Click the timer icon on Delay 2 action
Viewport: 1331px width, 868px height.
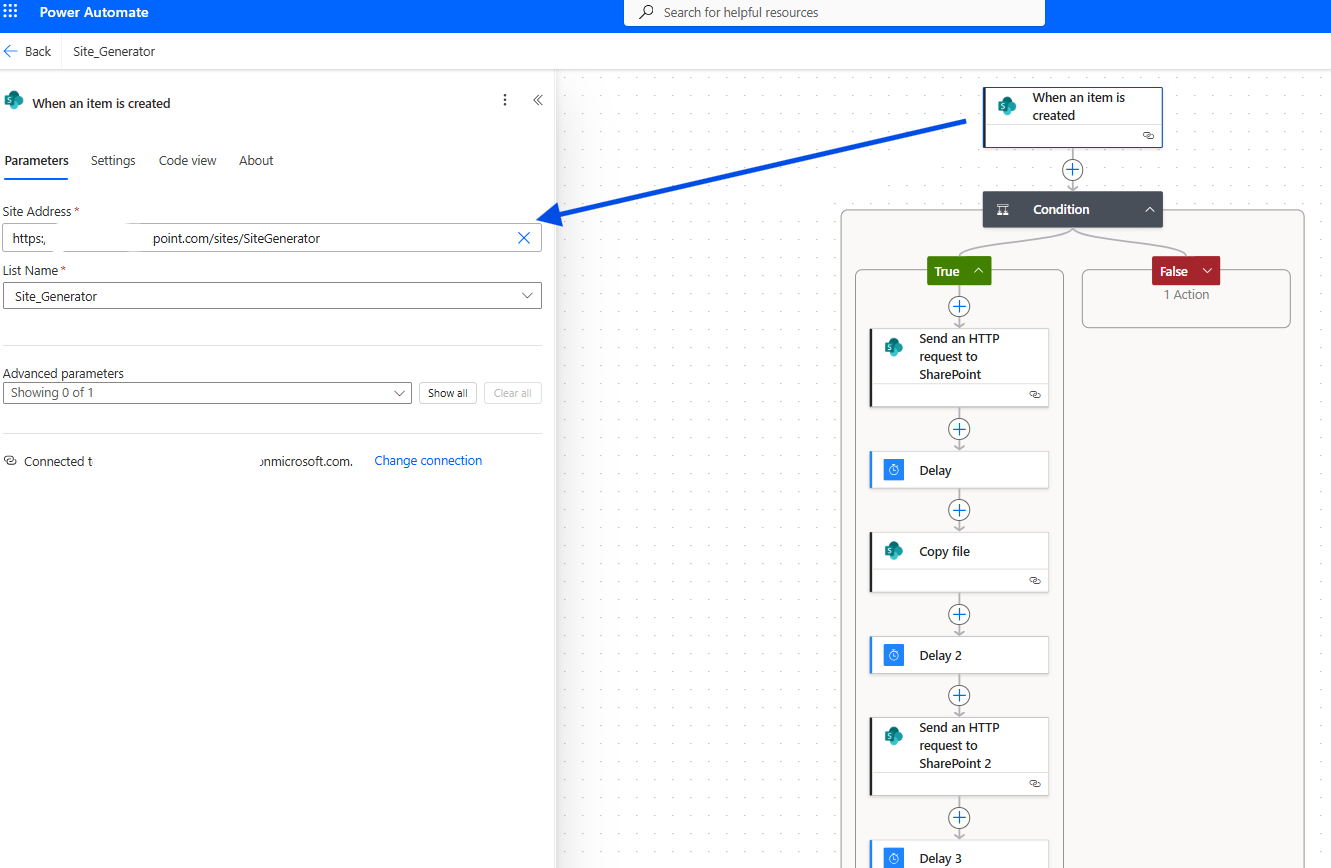click(x=894, y=655)
